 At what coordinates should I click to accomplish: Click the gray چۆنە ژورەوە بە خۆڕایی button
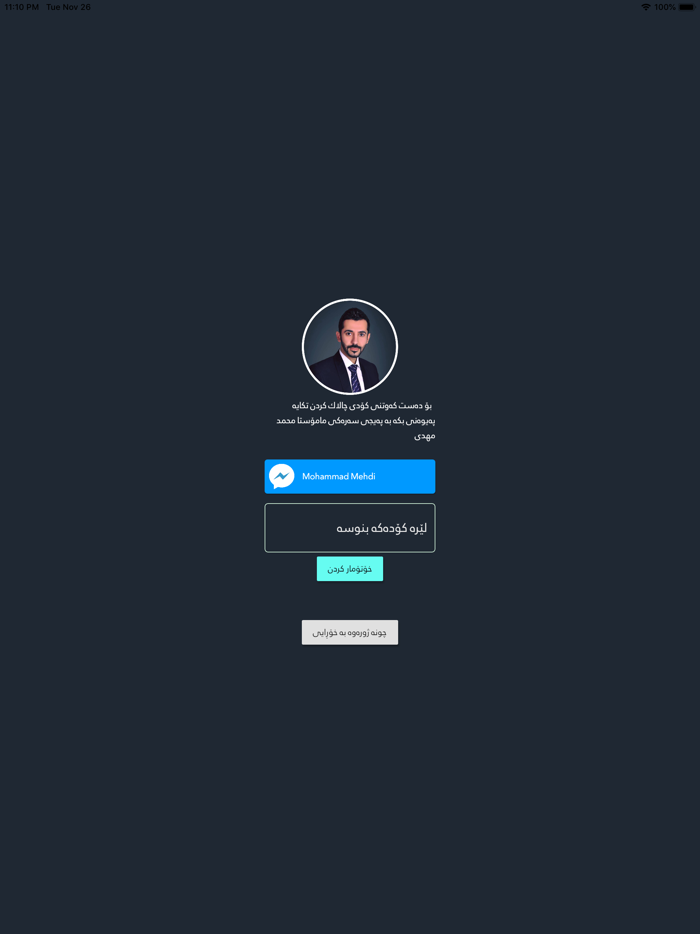tap(350, 632)
